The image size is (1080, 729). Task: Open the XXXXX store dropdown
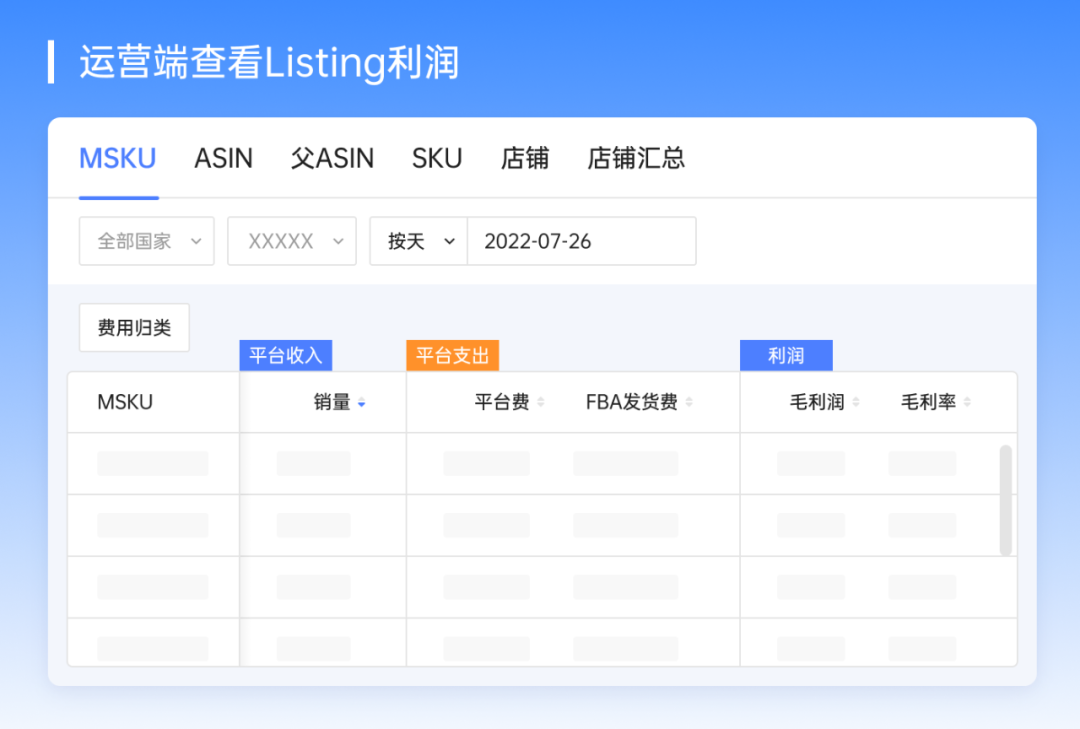[x=292, y=241]
